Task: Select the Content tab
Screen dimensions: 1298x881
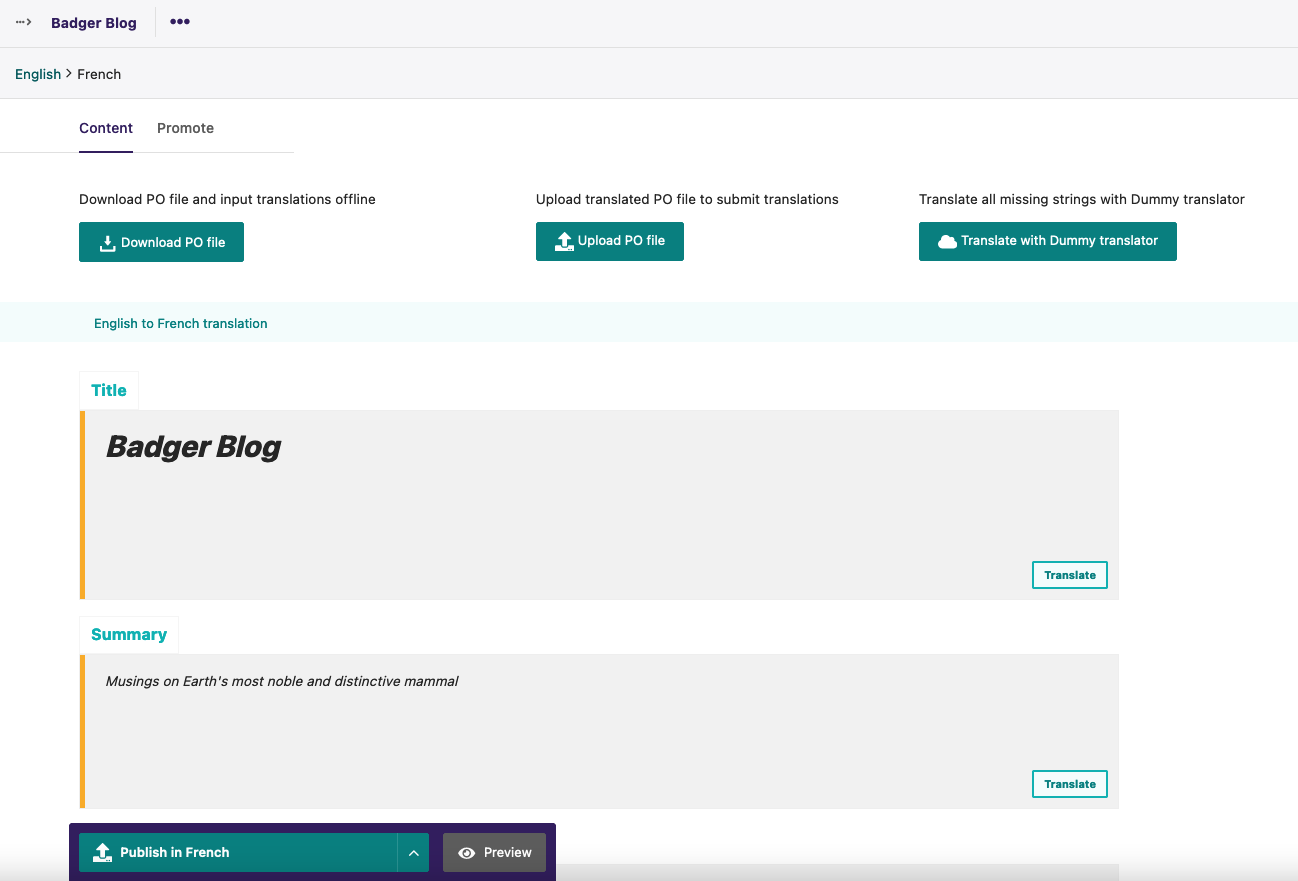Action: click(106, 128)
